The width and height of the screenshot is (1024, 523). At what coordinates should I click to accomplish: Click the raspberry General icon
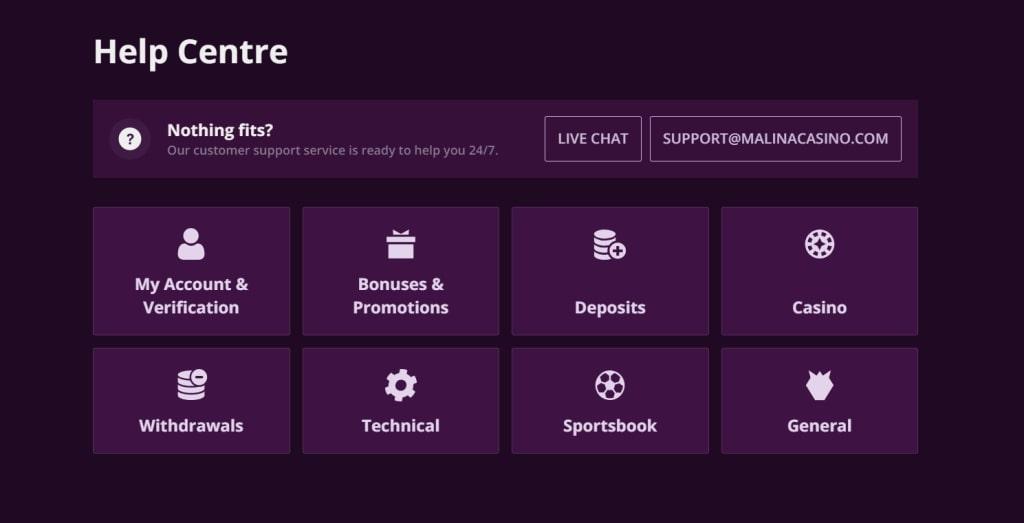tap(819, 385)
